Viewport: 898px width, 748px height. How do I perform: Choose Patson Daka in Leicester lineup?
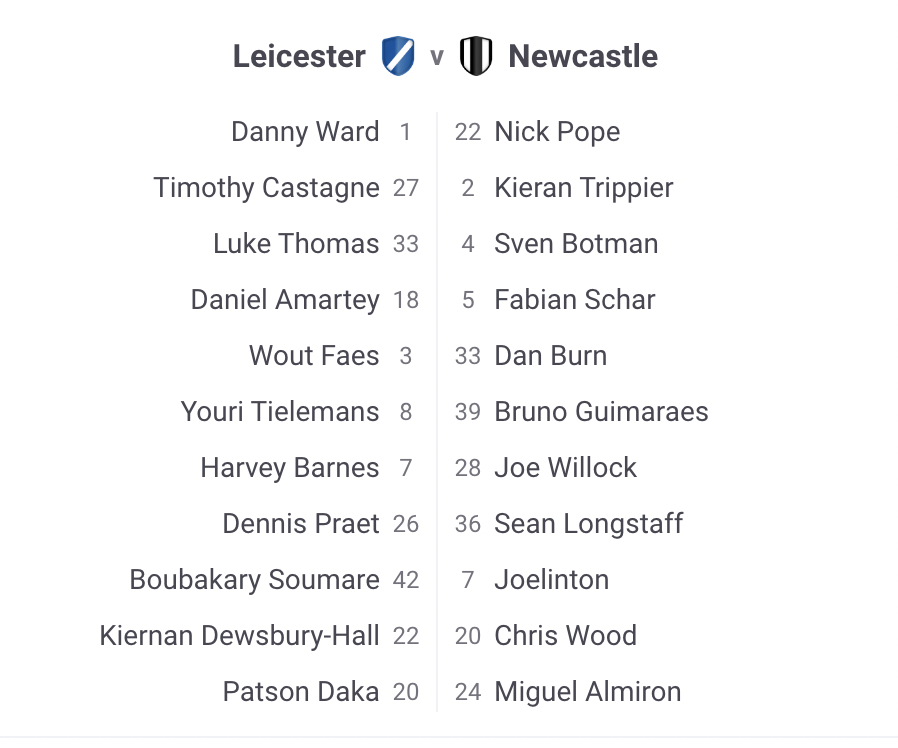[301, 692]
